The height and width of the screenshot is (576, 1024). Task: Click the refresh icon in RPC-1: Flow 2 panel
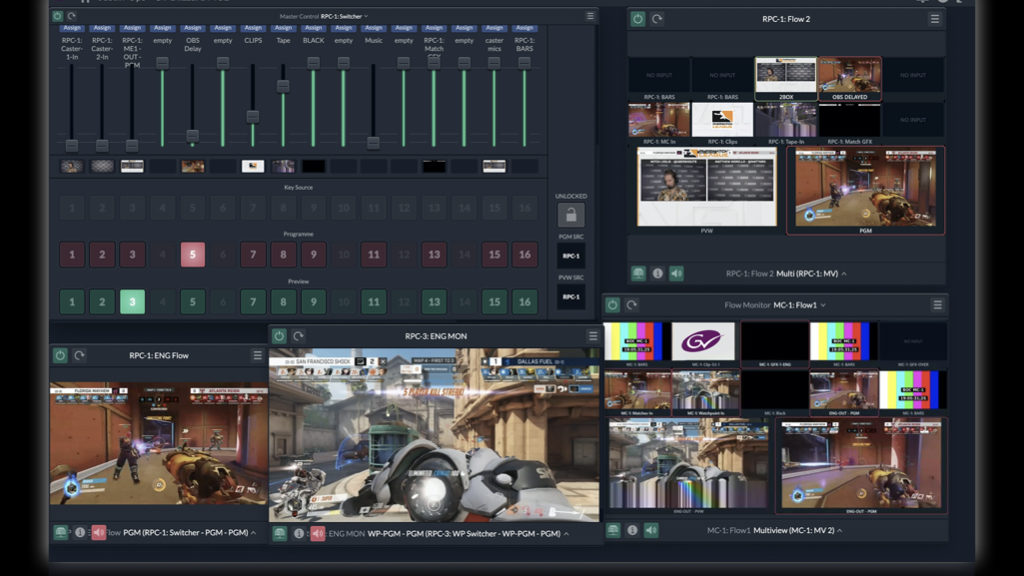[x=657, y=19]
